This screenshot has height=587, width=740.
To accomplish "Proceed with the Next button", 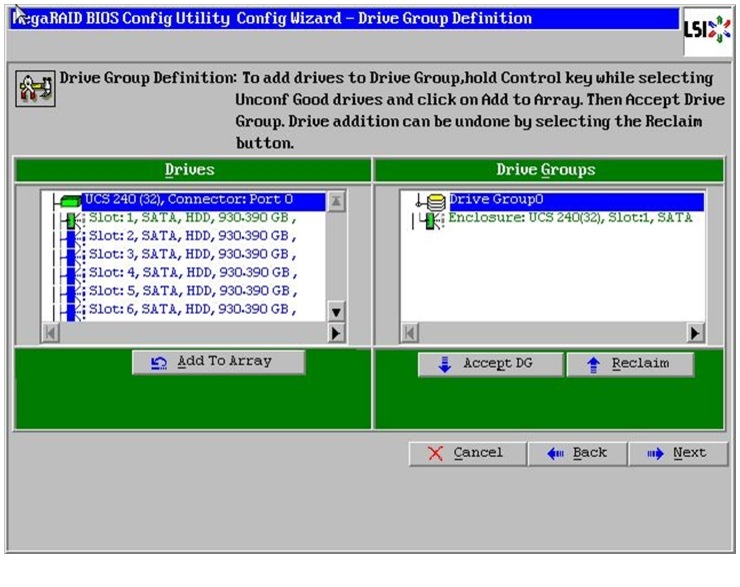I will (x=678, y=454).
